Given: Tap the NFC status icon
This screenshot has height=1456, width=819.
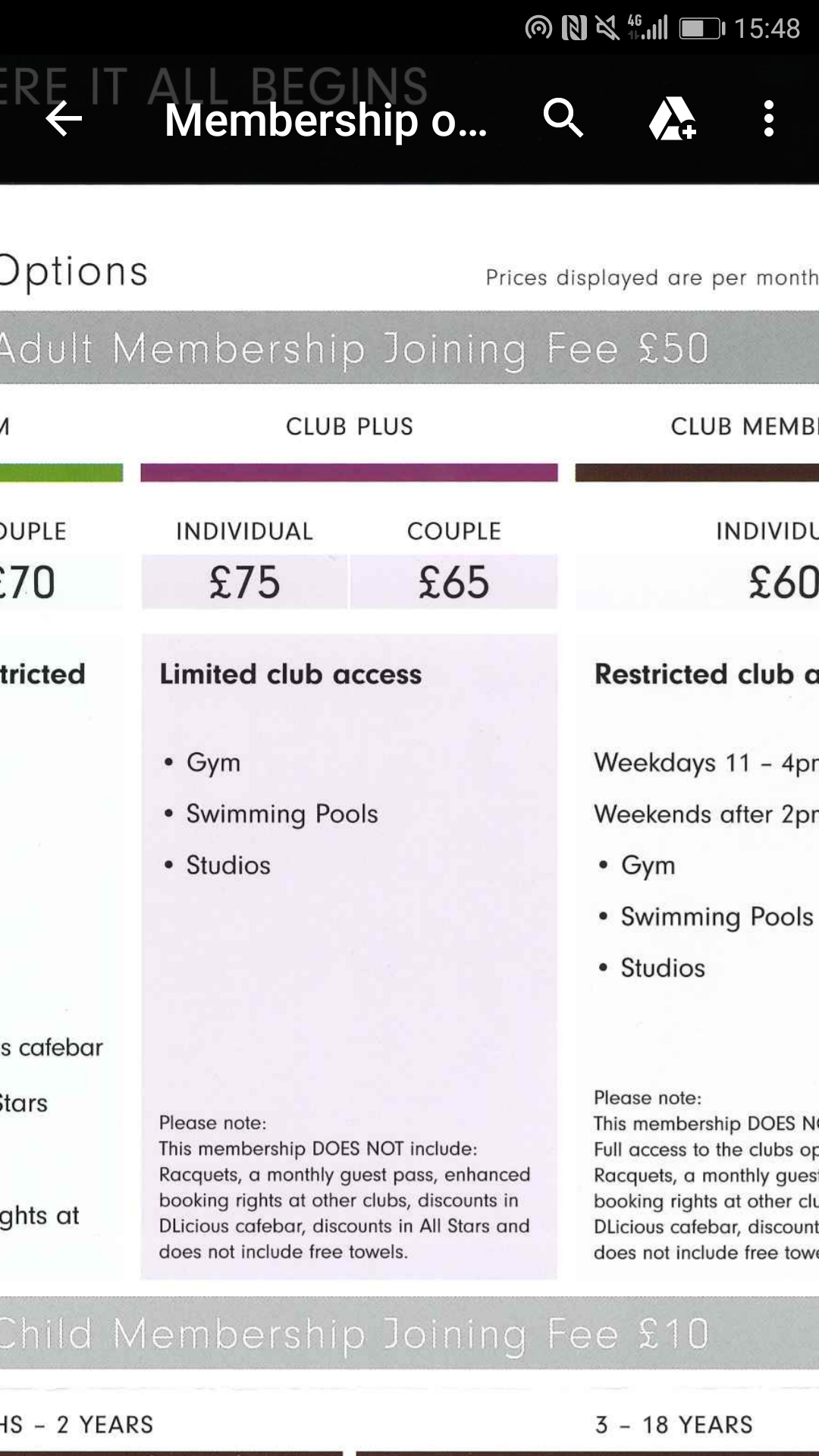Looking at the screenshot, I should [574, 29].
